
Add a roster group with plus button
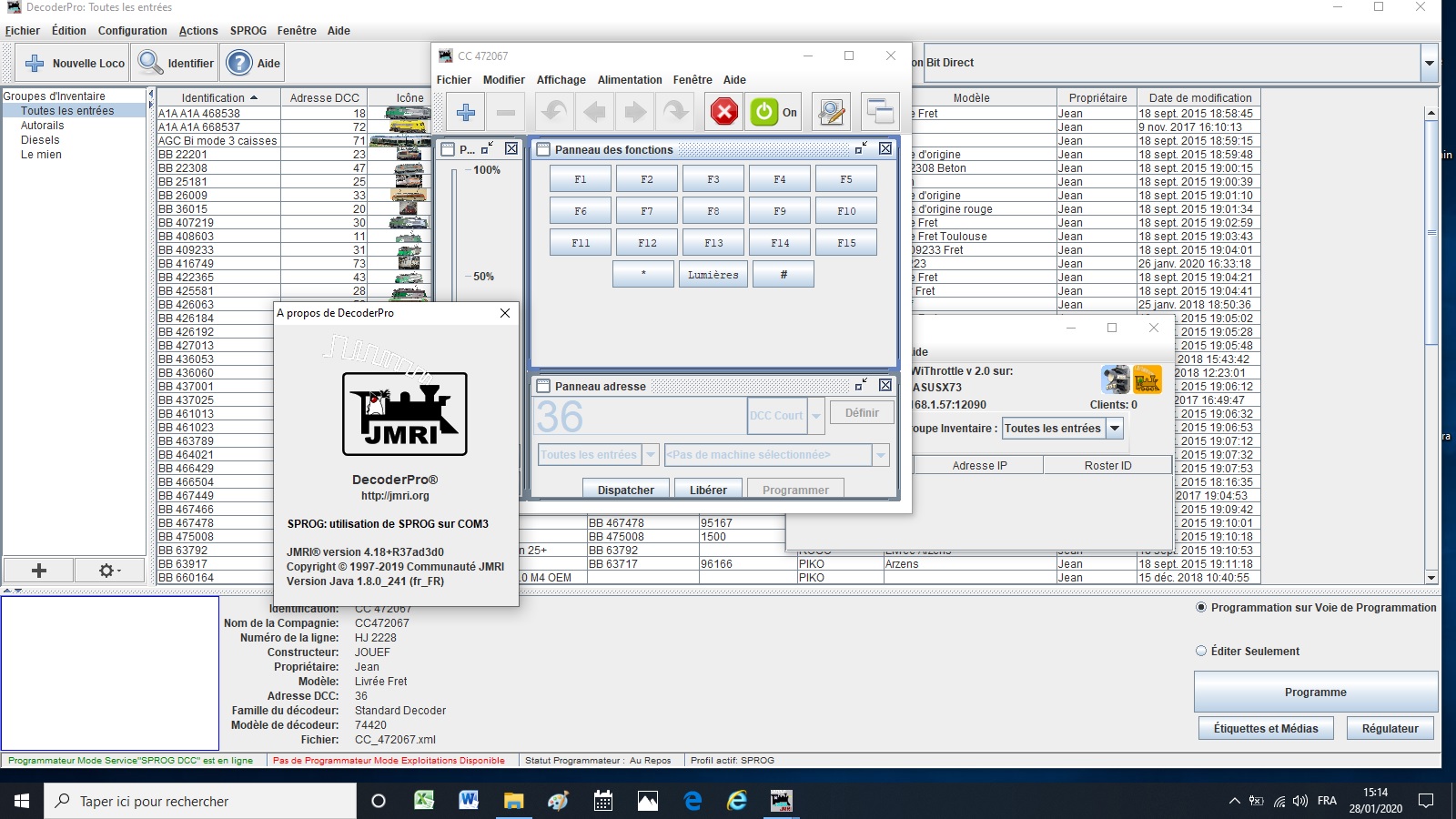pyautogui.click(x=38, y=571)
